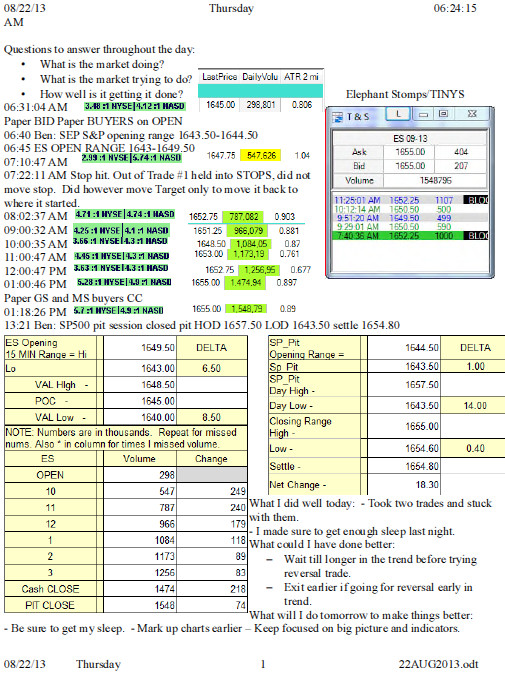Select the 11:25:01 AM trade row in T&S
This screenshot has height=675, width=505.
411,200
